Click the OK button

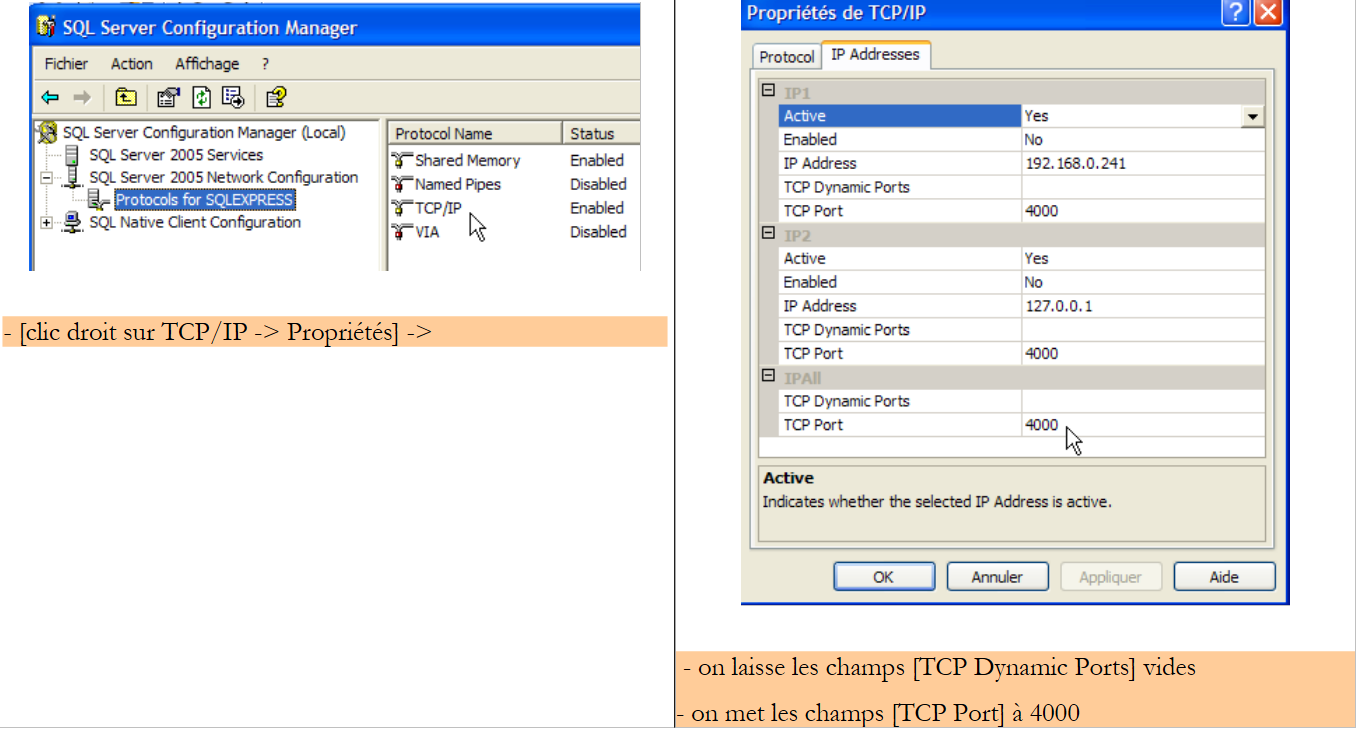[x=883, y=577]
